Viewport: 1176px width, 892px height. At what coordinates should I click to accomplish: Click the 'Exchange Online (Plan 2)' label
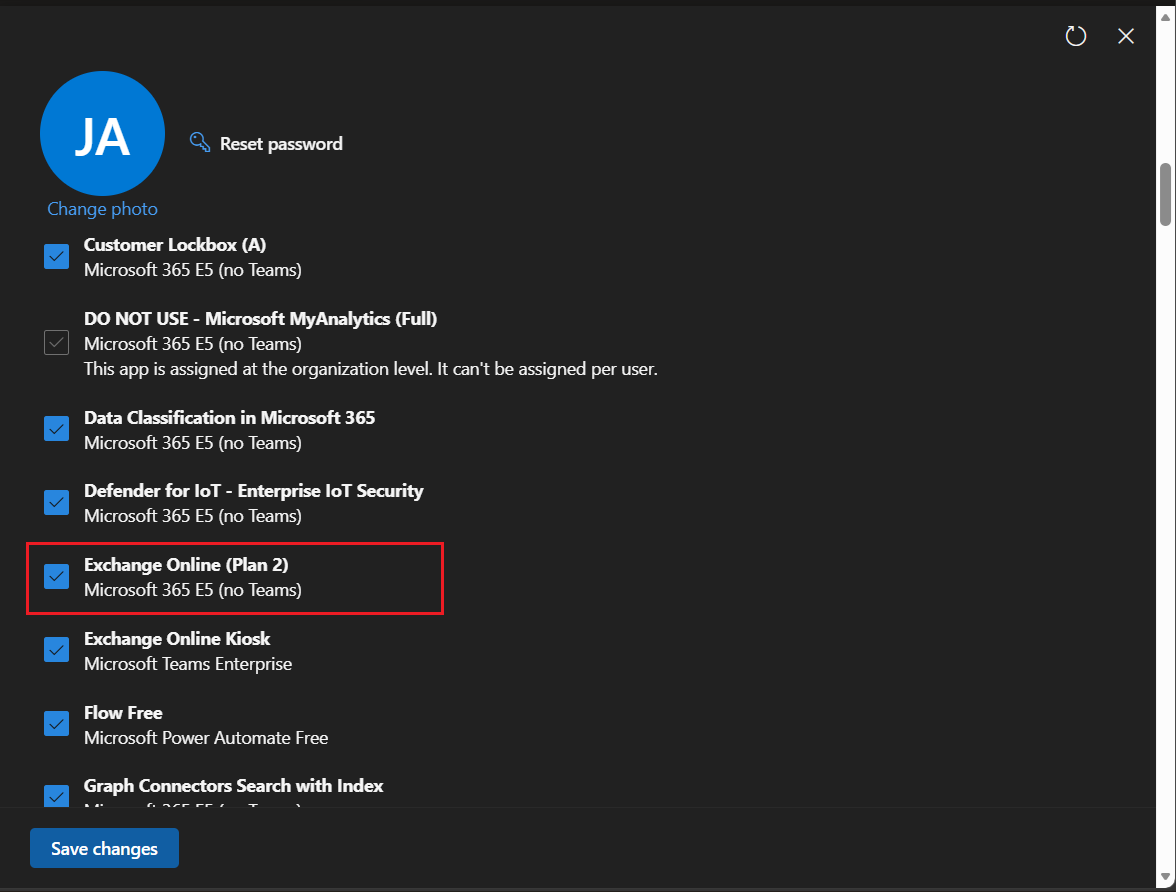pyautogui.click(x=186, y=565)
